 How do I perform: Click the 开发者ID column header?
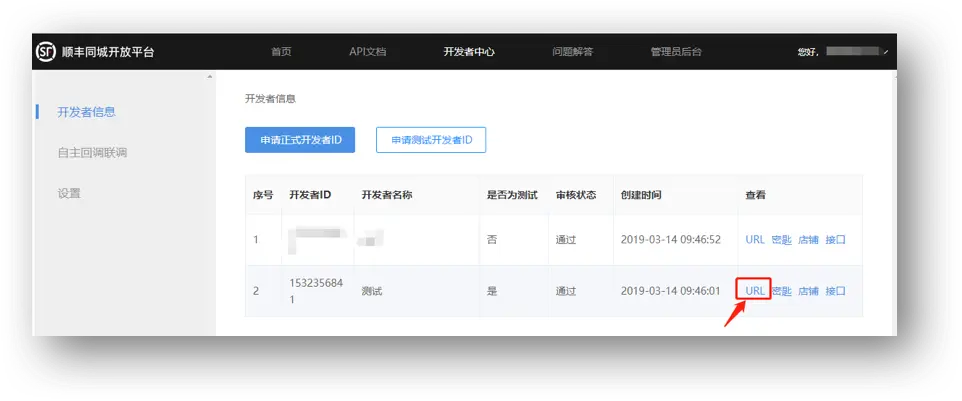point(310,195)
